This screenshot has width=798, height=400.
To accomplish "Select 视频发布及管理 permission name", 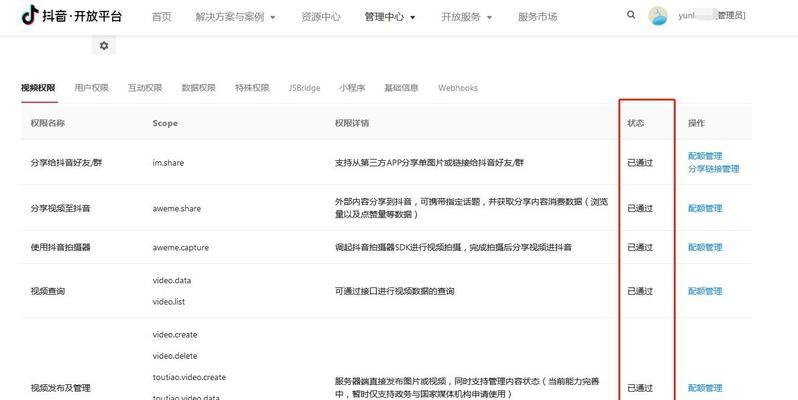I will (61, 388).
